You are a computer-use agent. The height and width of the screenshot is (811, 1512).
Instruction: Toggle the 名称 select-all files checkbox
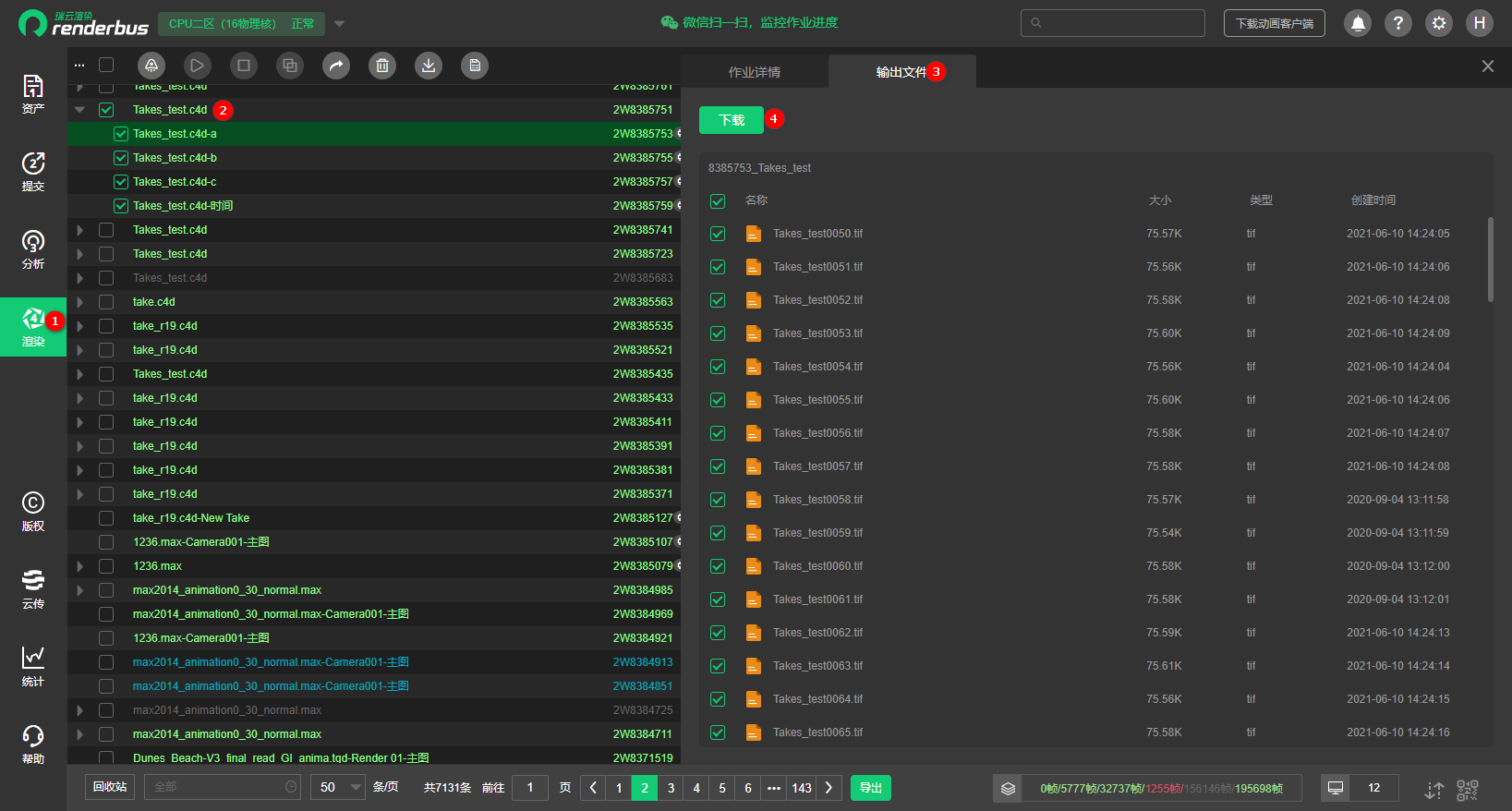[718, 200]
